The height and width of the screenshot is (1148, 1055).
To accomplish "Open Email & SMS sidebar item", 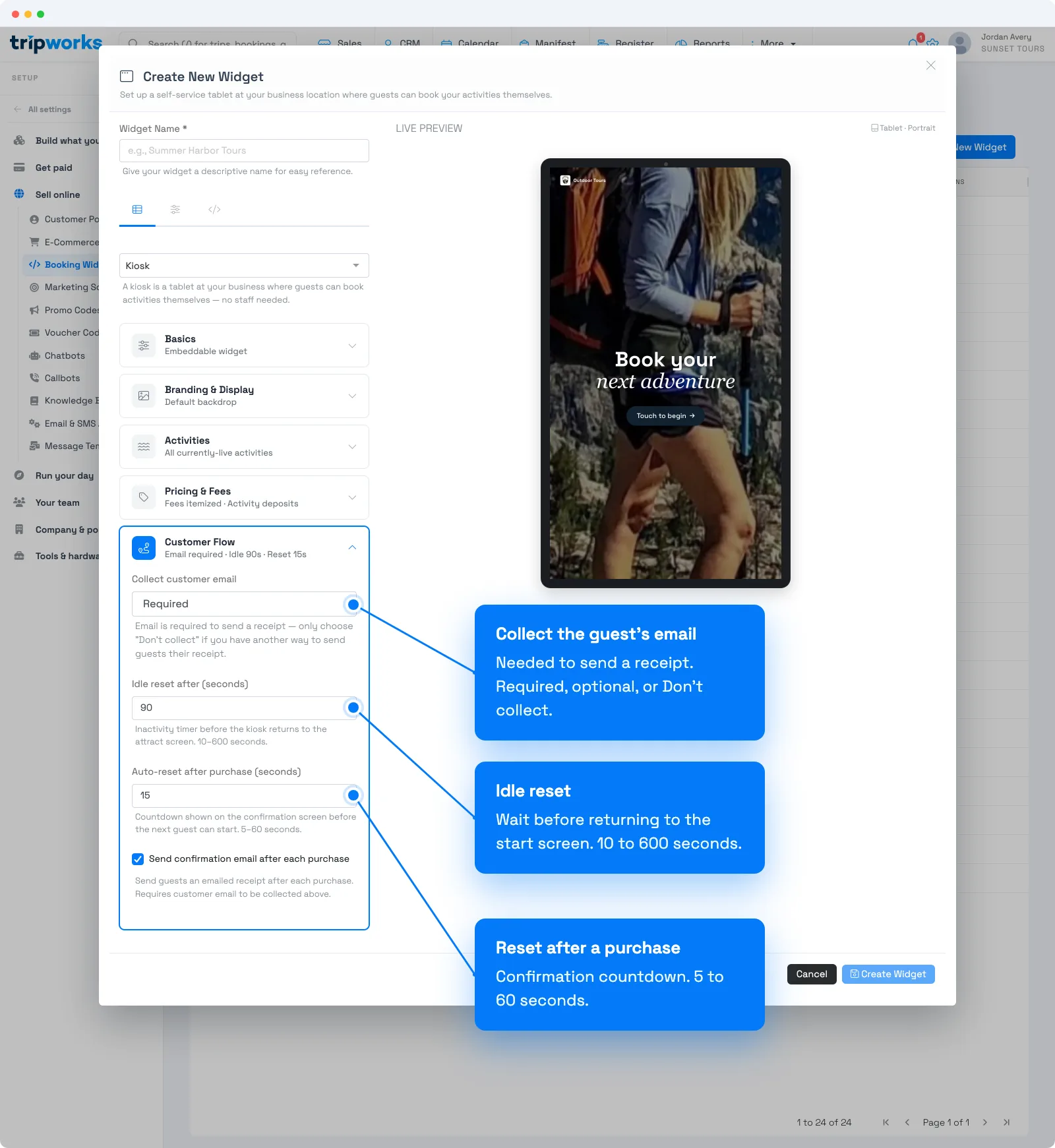I will pos(65,423).
